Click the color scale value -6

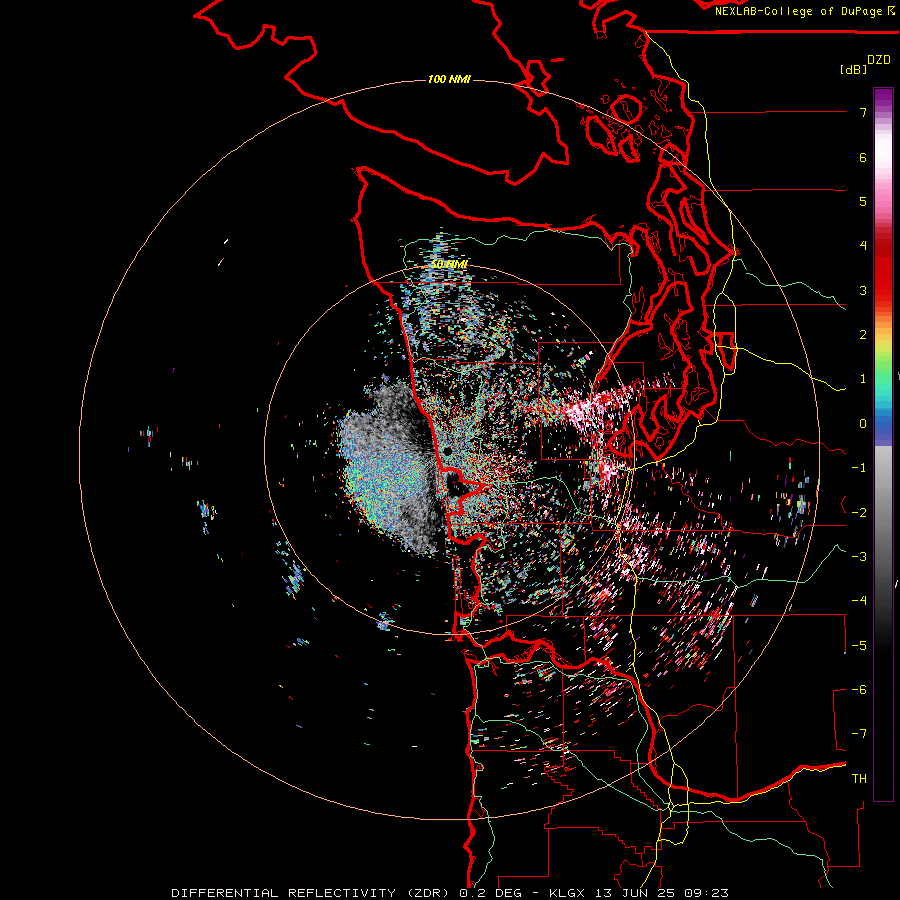coord(859,690)
